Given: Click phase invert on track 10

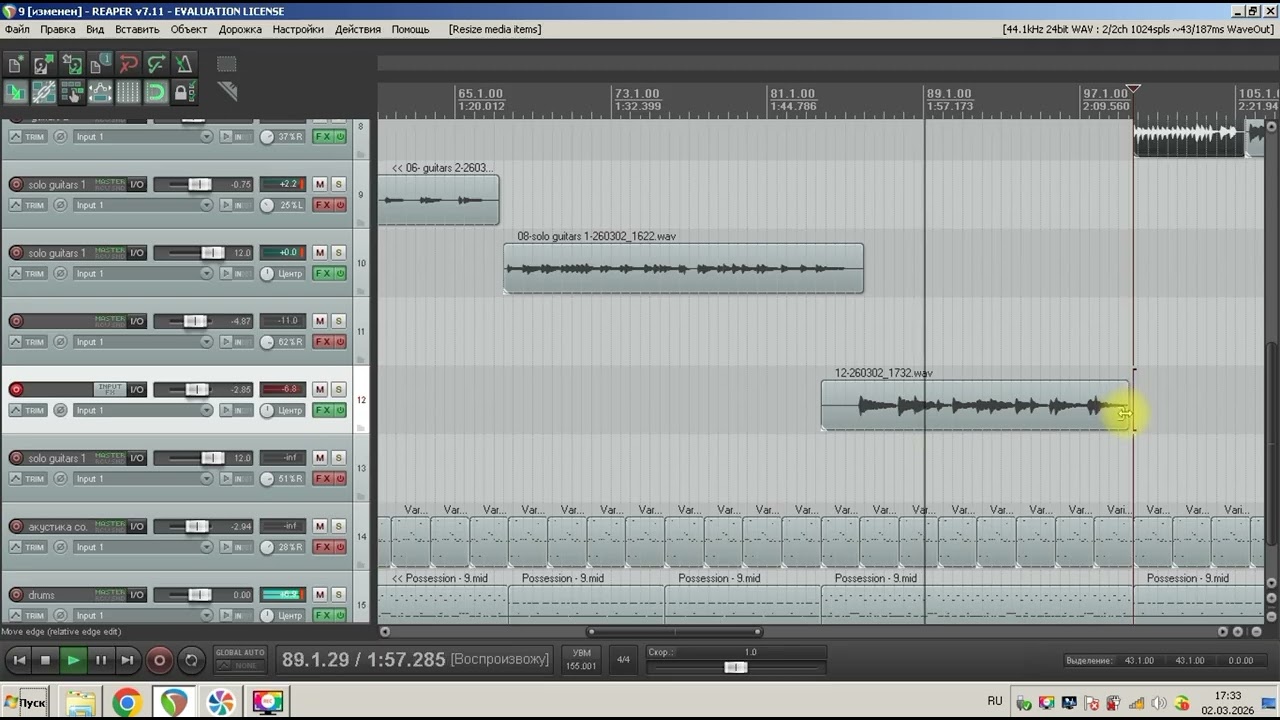Looking at the screenshot, I should (60, 274).
